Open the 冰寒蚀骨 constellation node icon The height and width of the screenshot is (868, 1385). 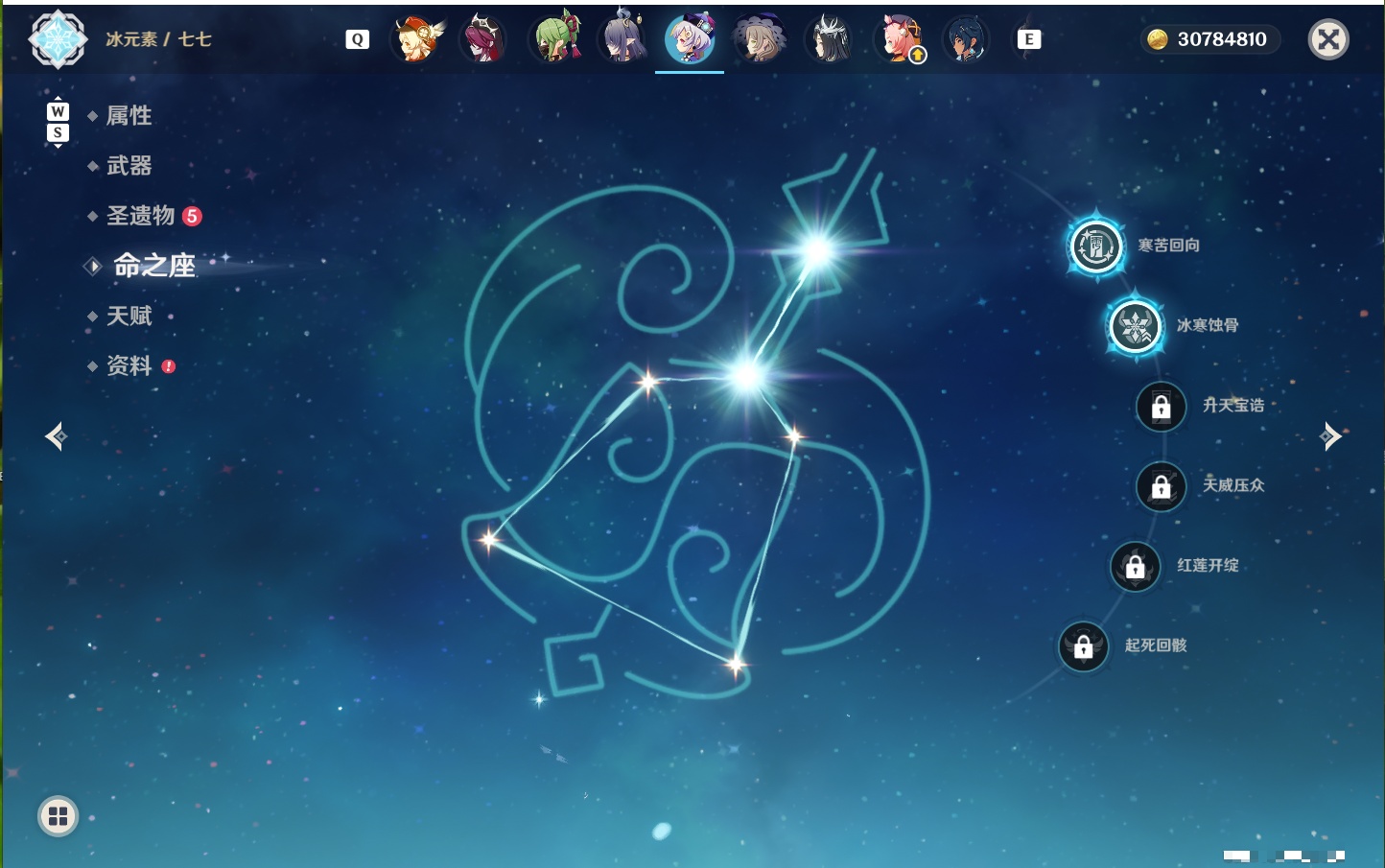tap(1136, 326)
